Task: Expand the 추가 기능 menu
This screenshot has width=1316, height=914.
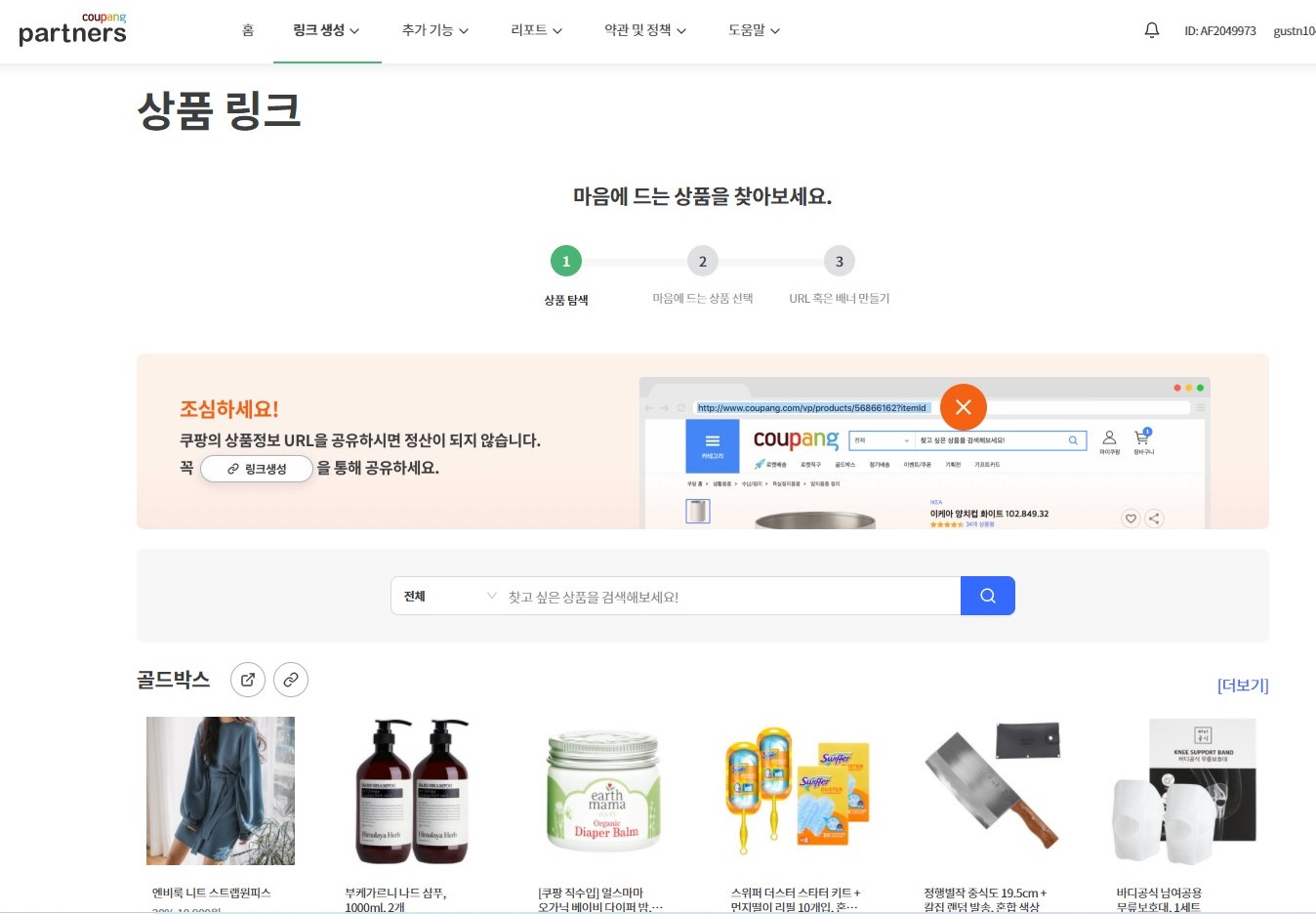Action: coord(435,30)
